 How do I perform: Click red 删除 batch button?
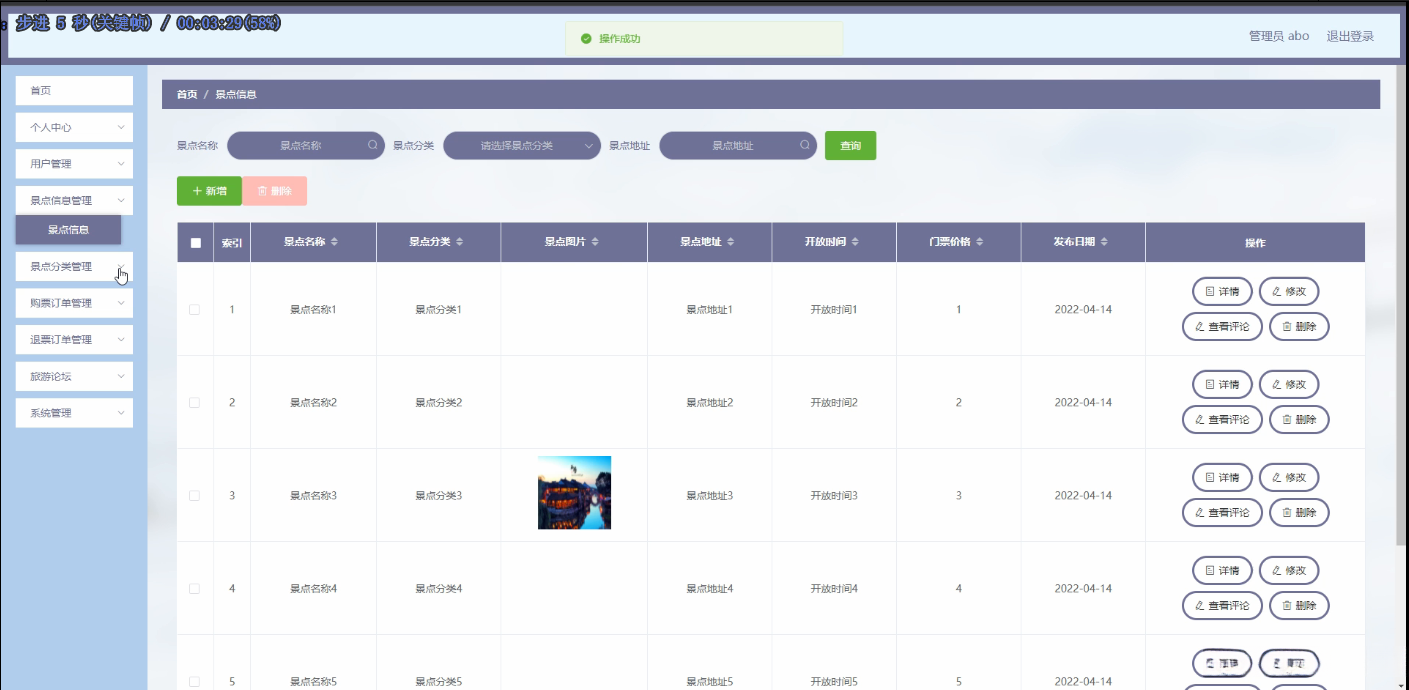coord(274,191)
